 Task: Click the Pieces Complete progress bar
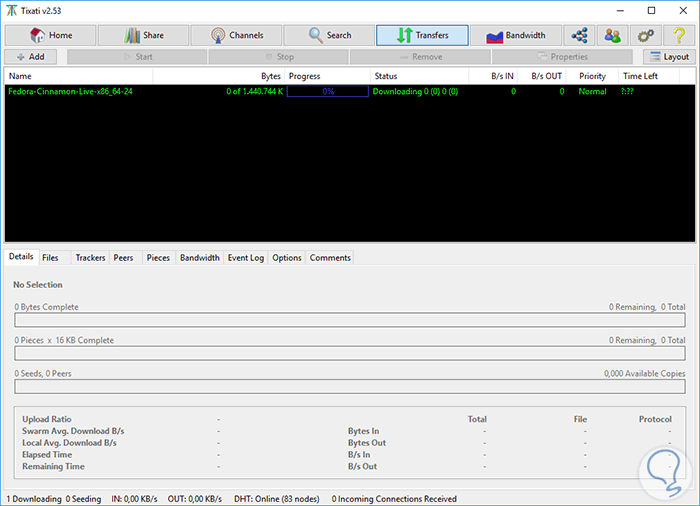point(350,353)
